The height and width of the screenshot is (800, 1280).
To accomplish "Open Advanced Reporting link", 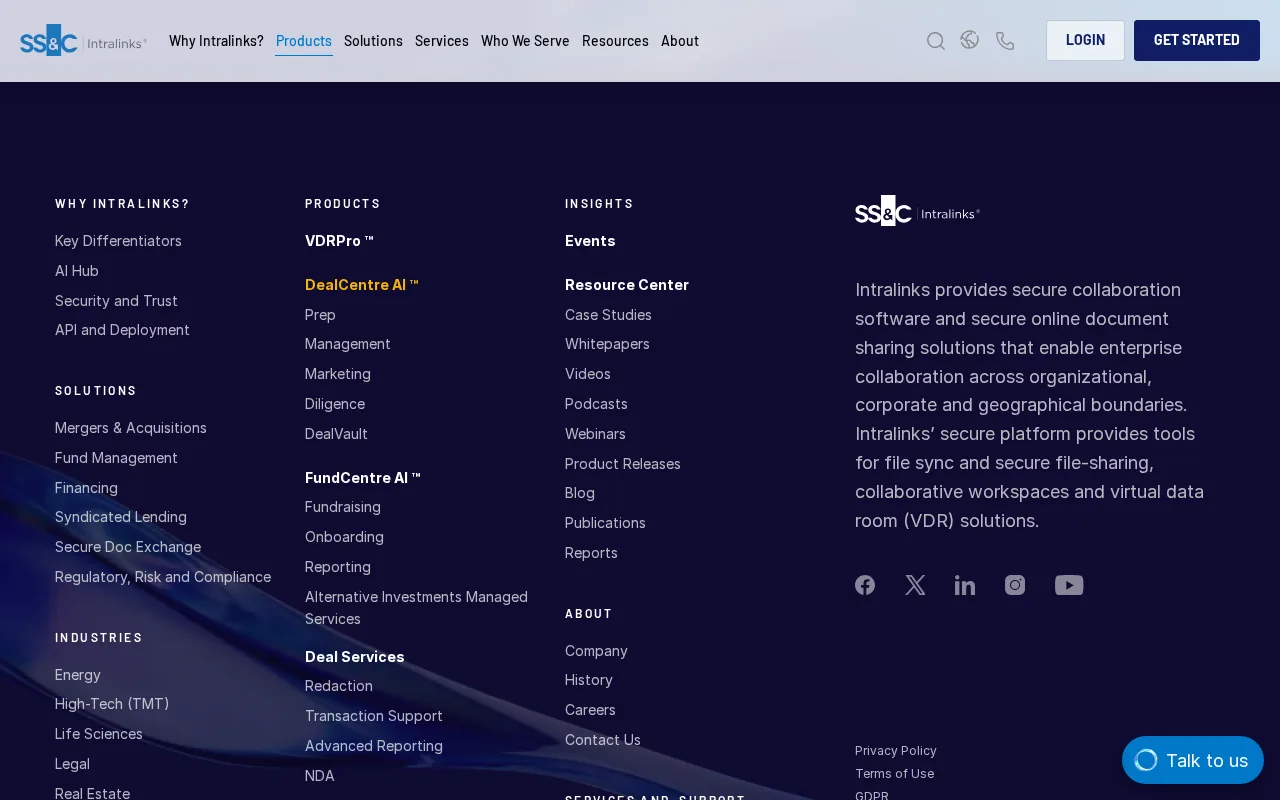I will [374, 746].
